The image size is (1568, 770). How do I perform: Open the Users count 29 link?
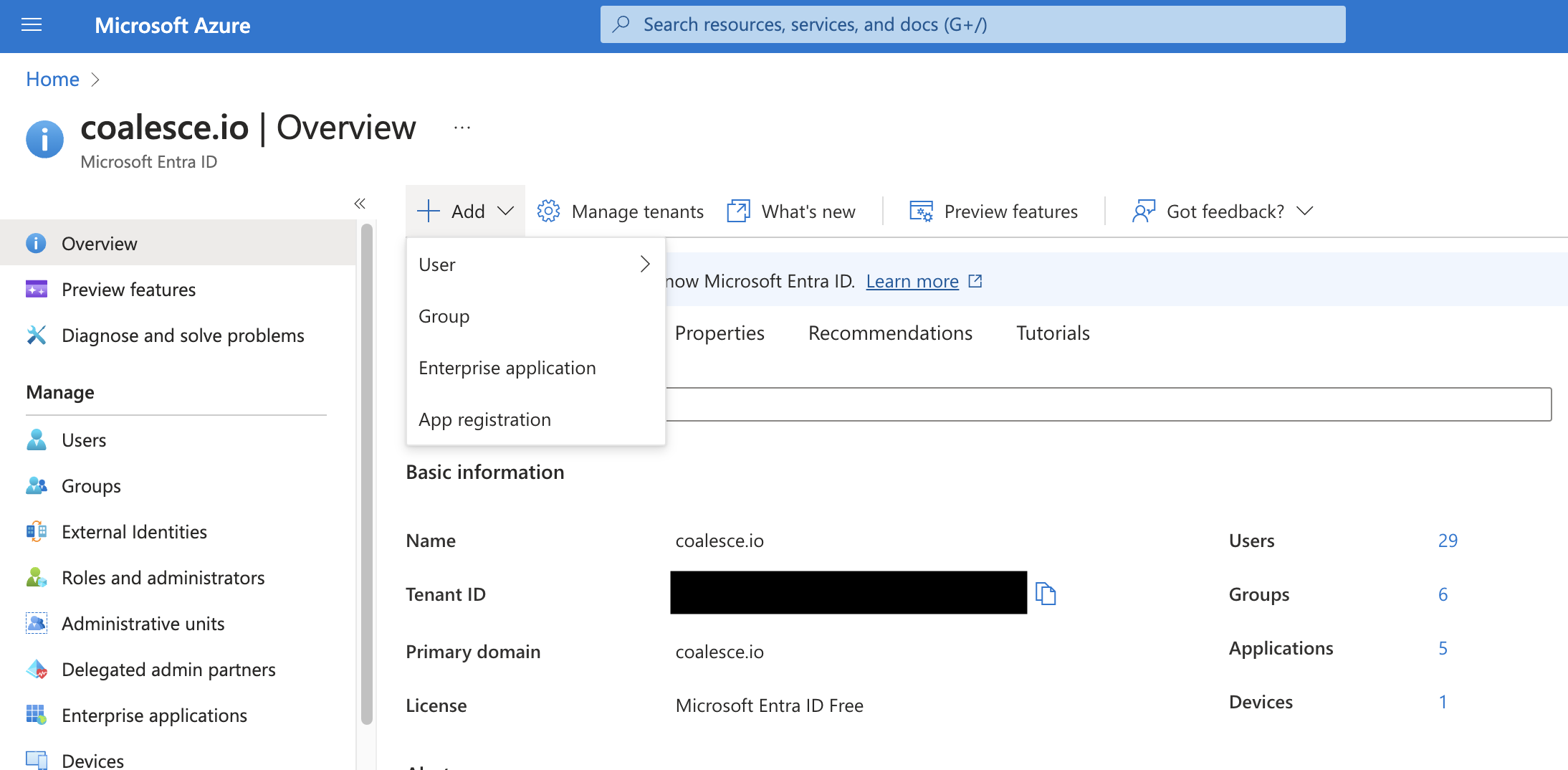click(x=1448, y=540)
